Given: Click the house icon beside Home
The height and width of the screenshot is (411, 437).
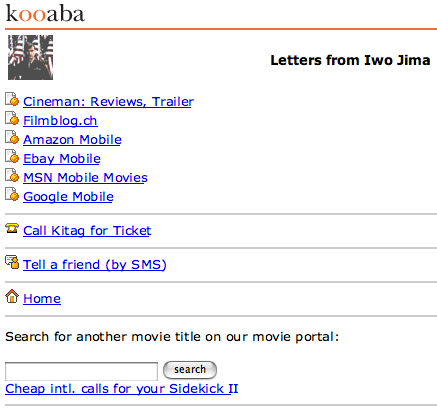Looking at the screenshot, I should [x=12, y=296].
